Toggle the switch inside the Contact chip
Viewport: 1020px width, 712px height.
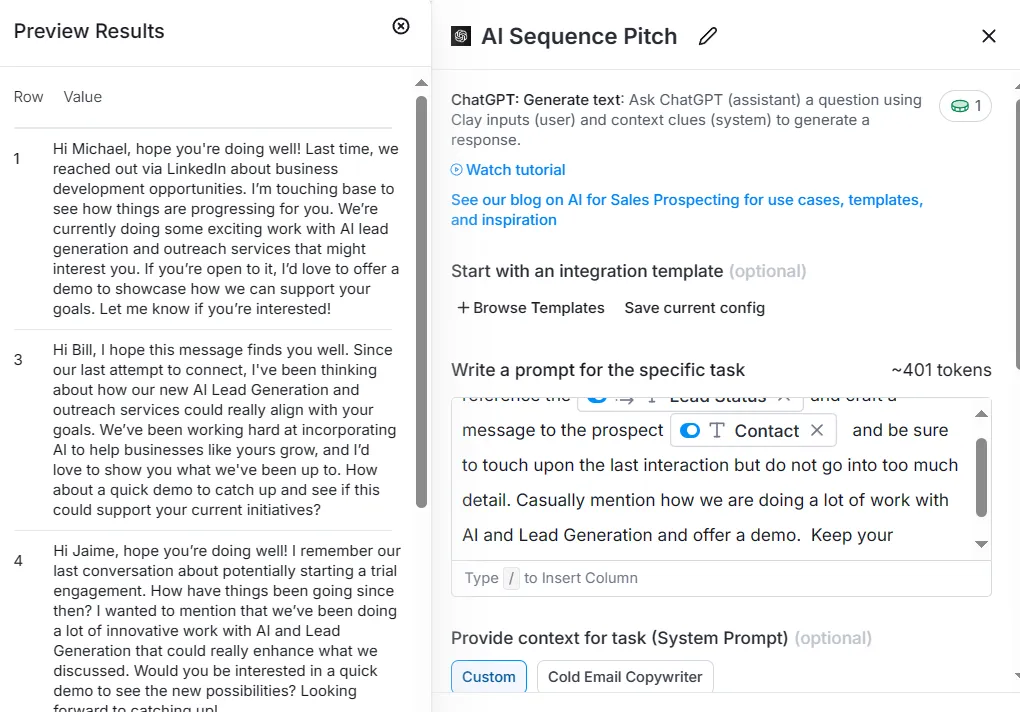[690, 430]
